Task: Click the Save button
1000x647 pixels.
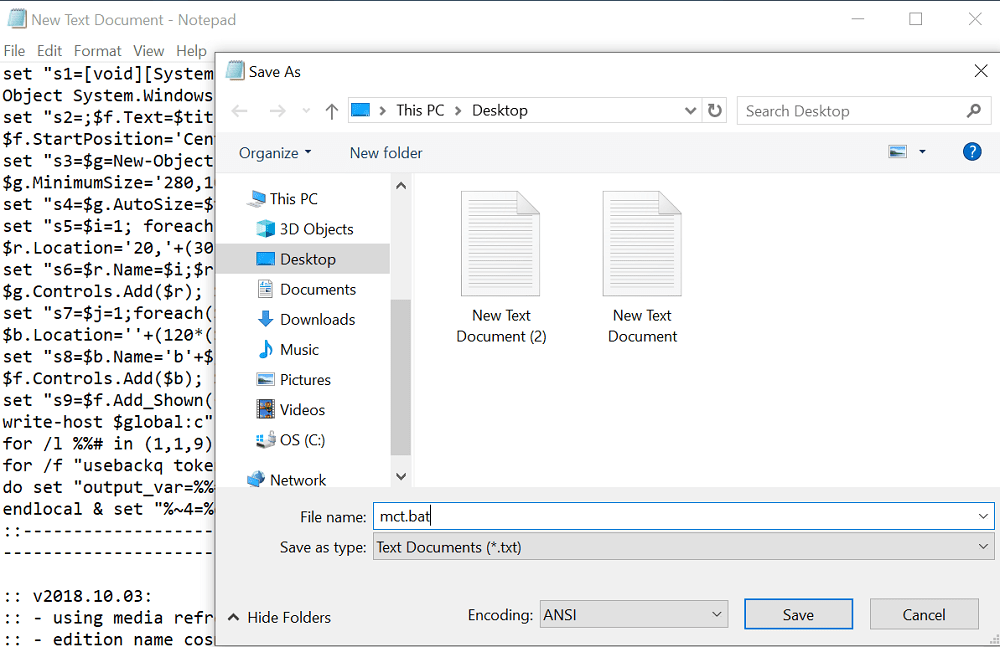Action: tap(798, 614)
